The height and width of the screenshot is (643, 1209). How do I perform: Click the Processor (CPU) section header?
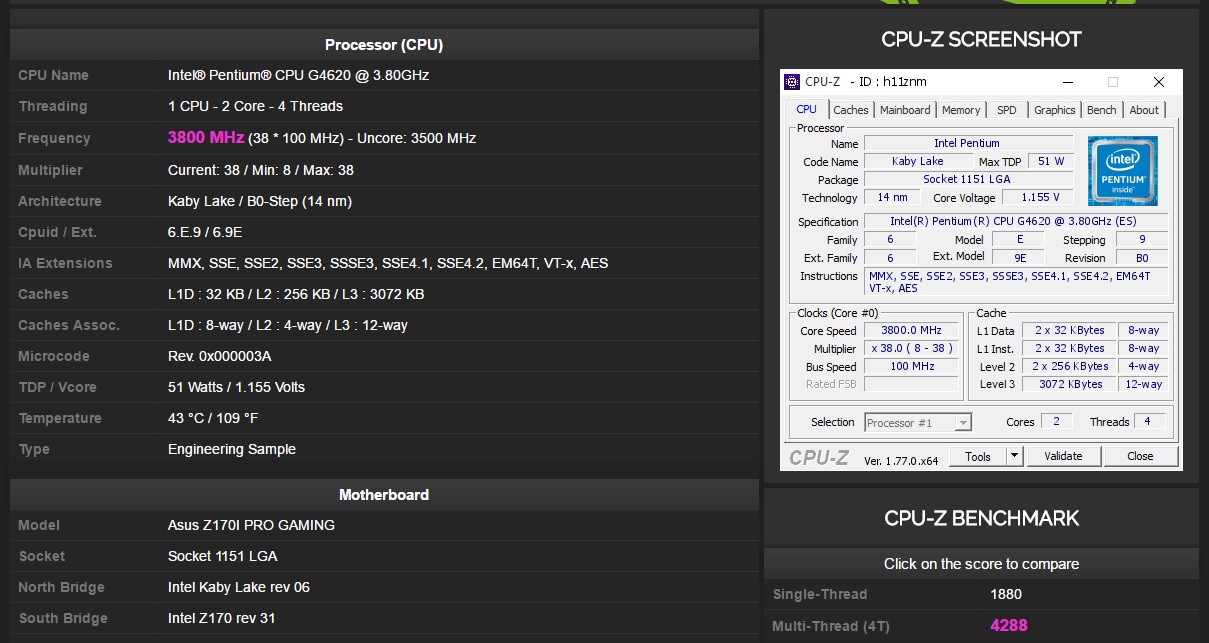[384, 45]
